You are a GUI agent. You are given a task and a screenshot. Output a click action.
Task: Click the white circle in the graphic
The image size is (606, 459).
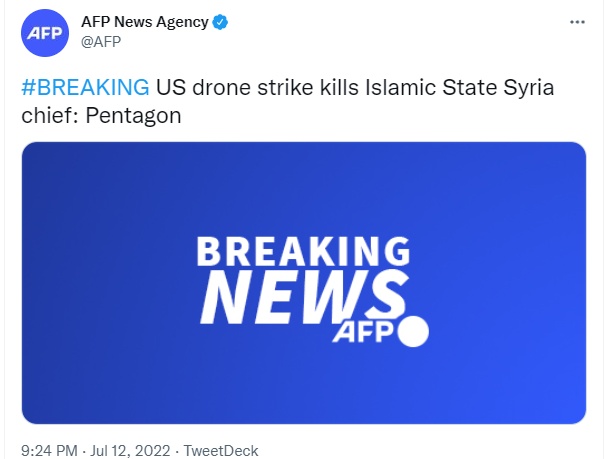click(413, 331)
